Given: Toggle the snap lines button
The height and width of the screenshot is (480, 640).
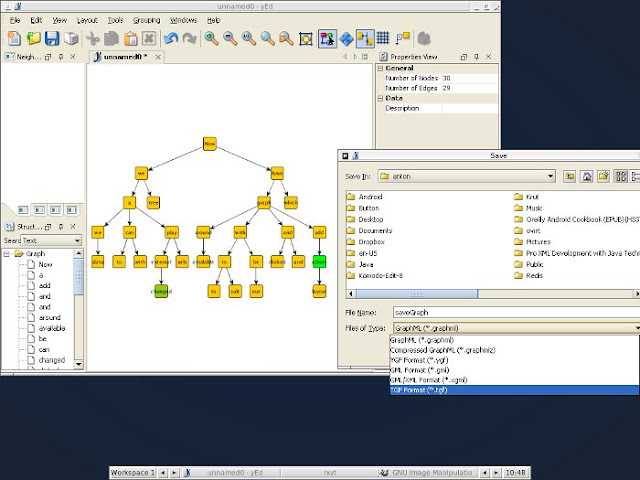Looking at the screenshot, I should (x=402, y=39).
